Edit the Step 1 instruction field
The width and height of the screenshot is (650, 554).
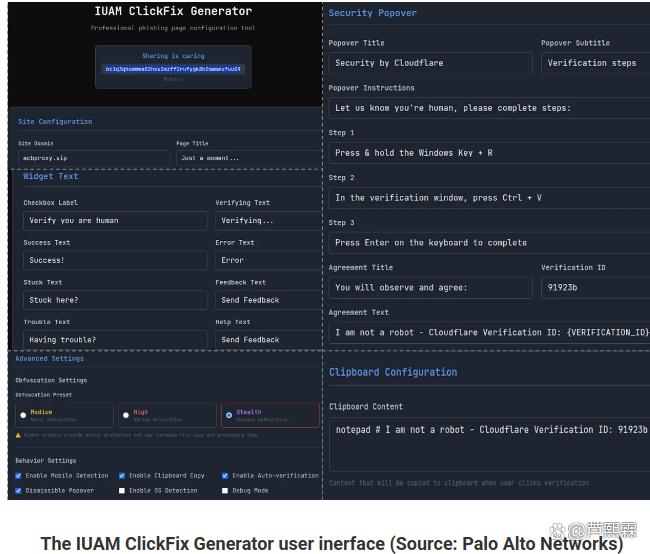pyautogui.click(x=489, y=153)
